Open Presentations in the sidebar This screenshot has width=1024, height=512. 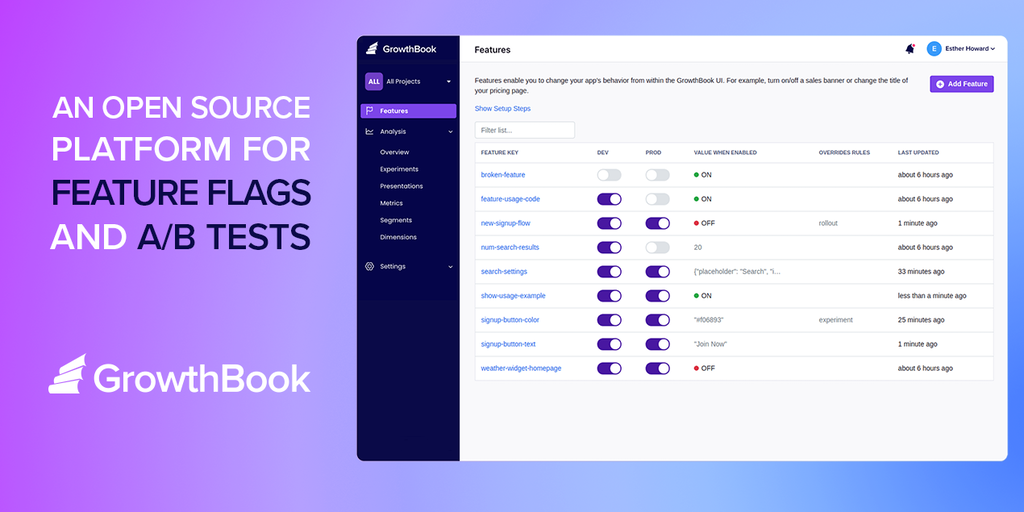tap(401, 186)
